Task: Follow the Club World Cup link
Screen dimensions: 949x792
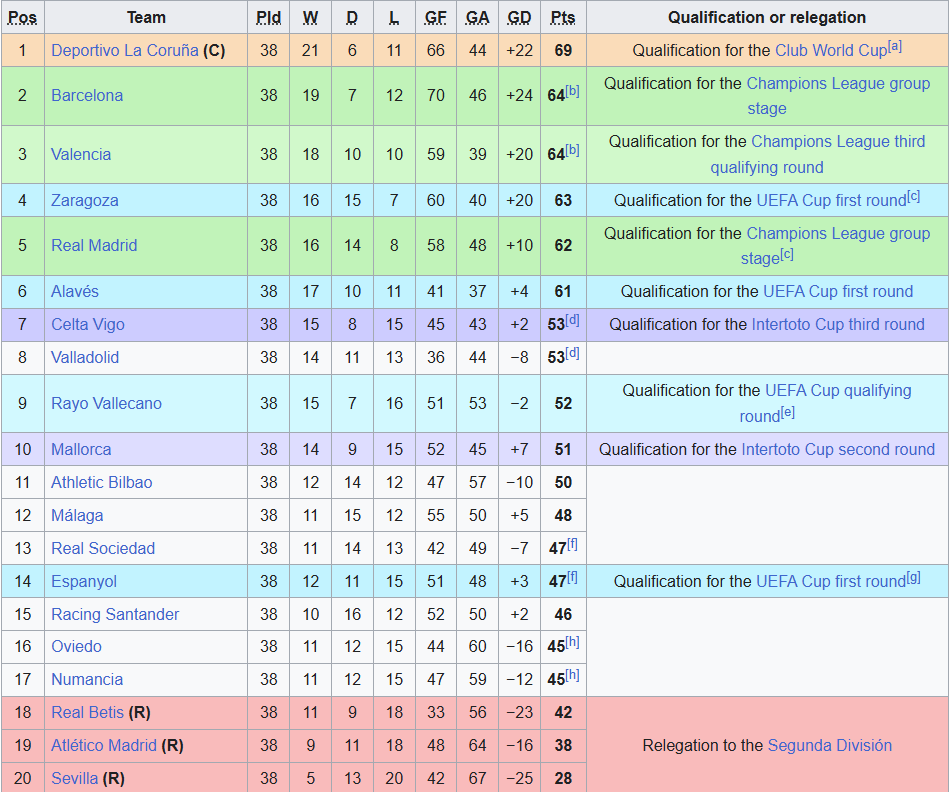Action: tap(831, 50)
